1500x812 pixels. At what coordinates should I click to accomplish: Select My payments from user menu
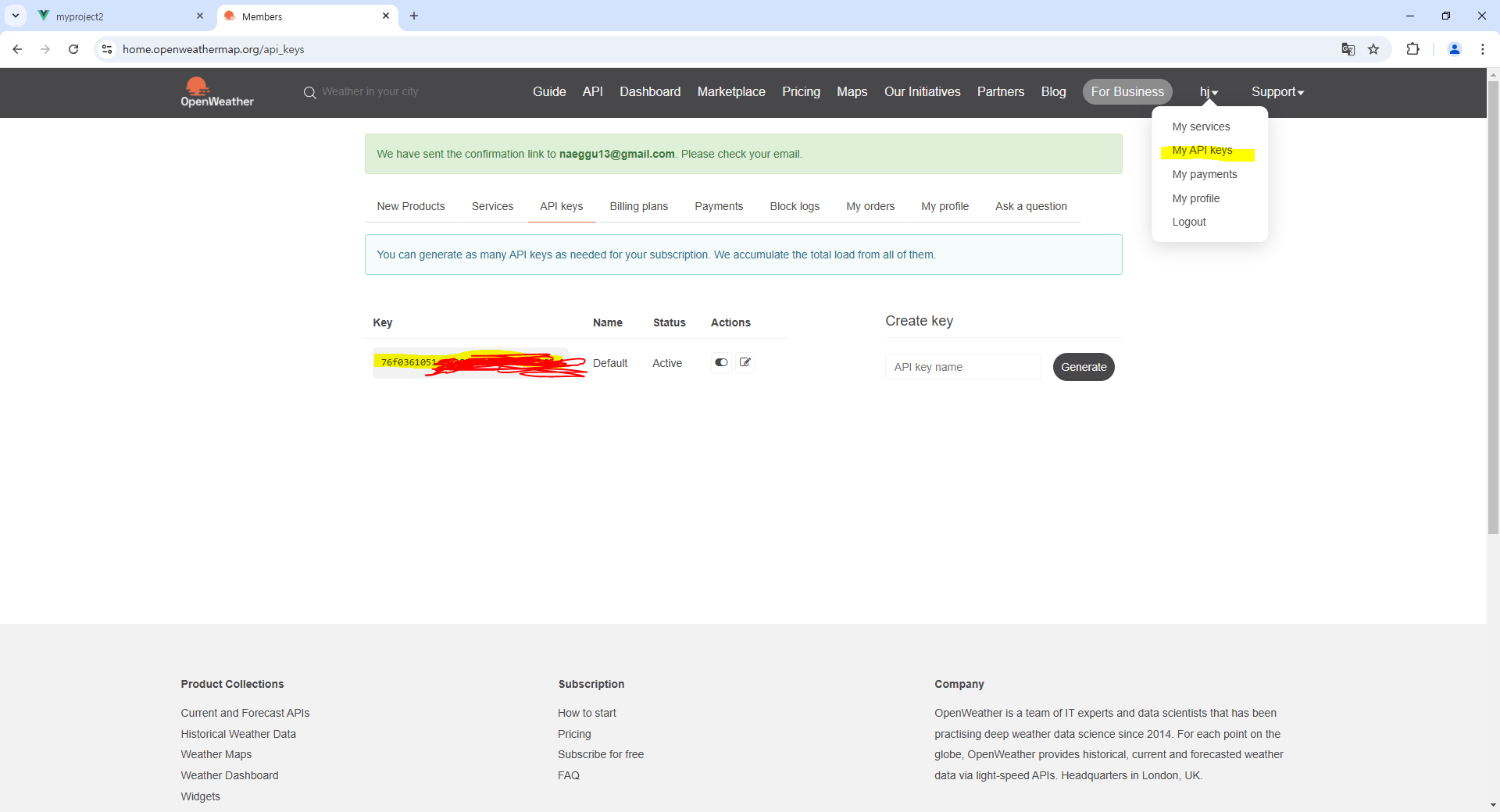coord(1205,174)
